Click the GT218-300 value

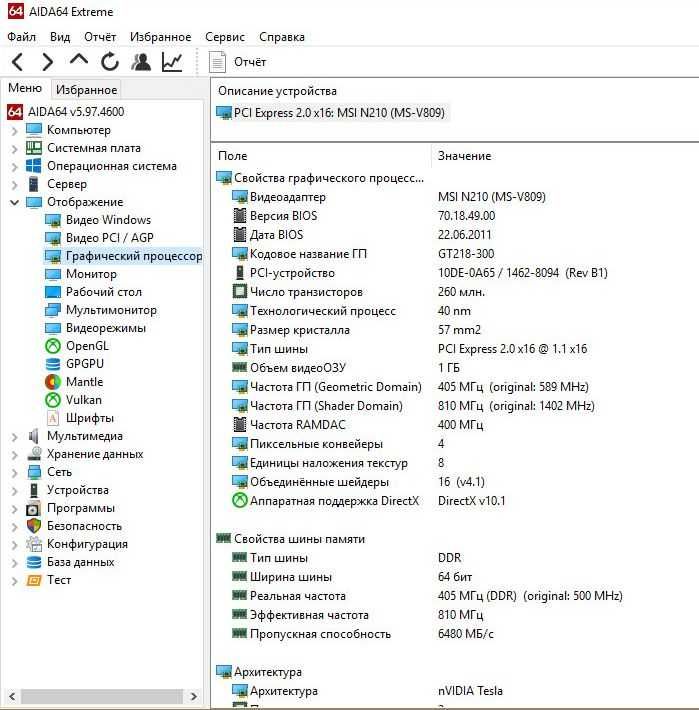pyautogui.click(x=466, y=254)
